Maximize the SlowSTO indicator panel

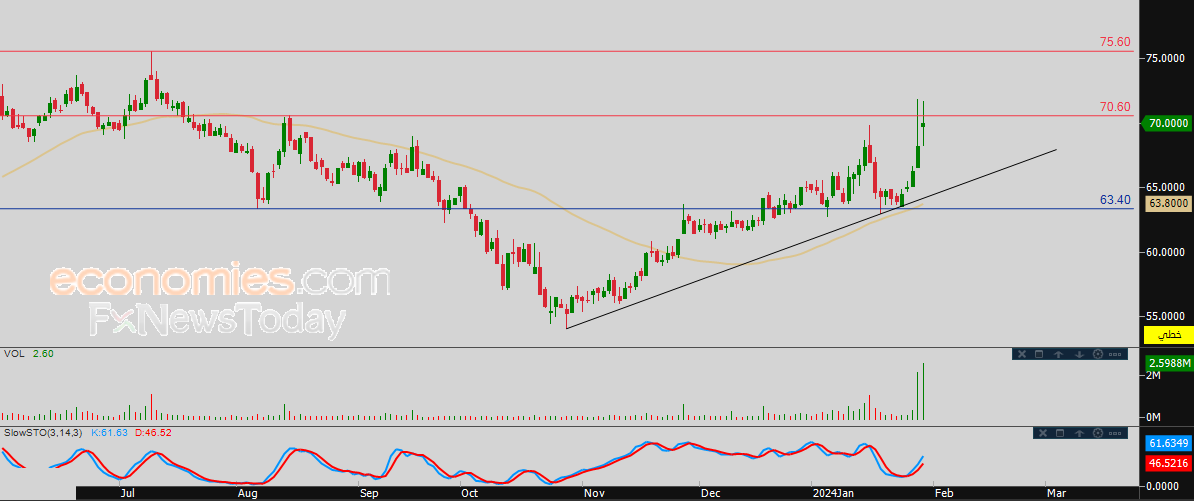tap(1060, 433)
